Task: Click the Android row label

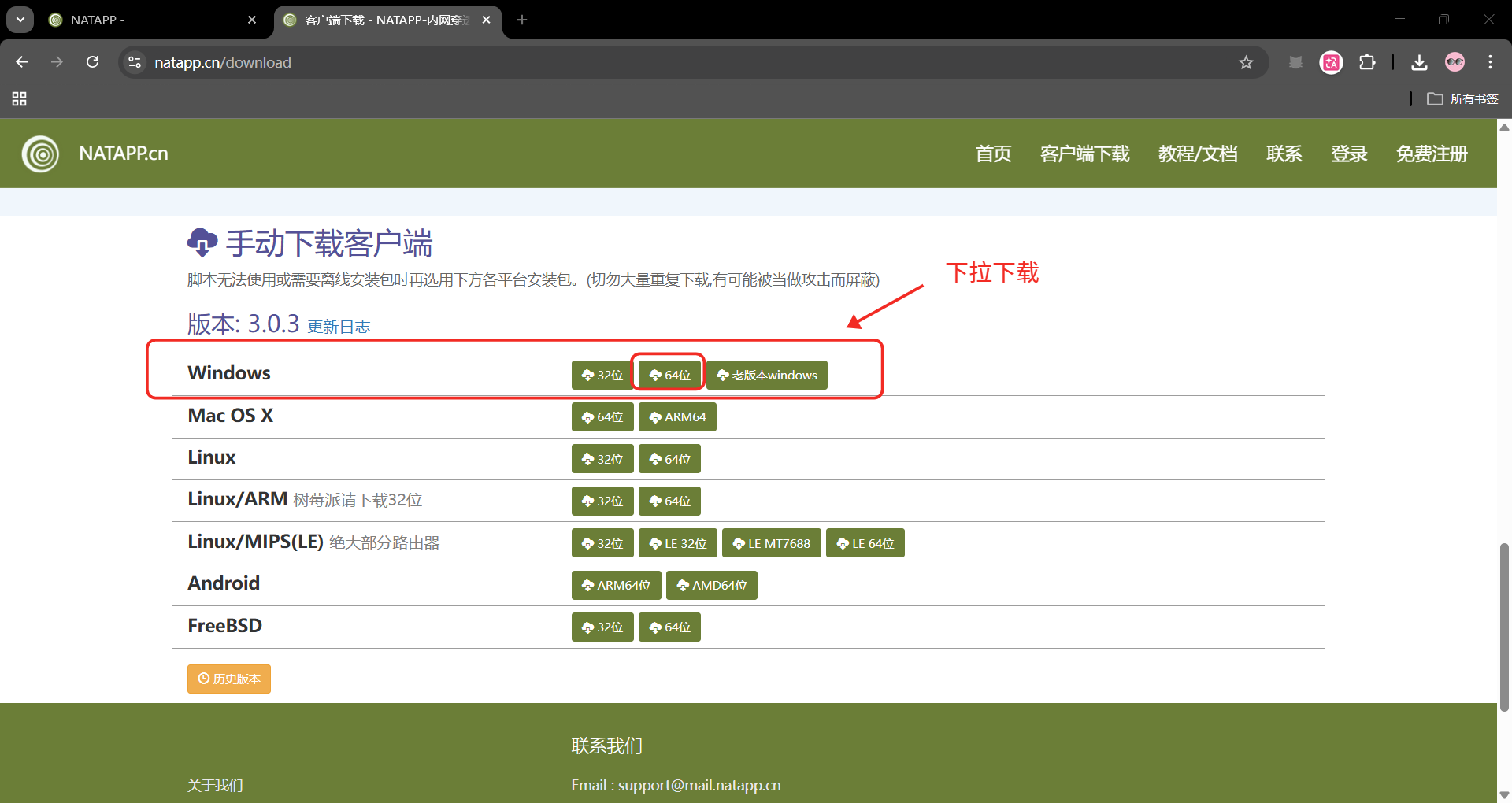Action: [x=224, y=583]
